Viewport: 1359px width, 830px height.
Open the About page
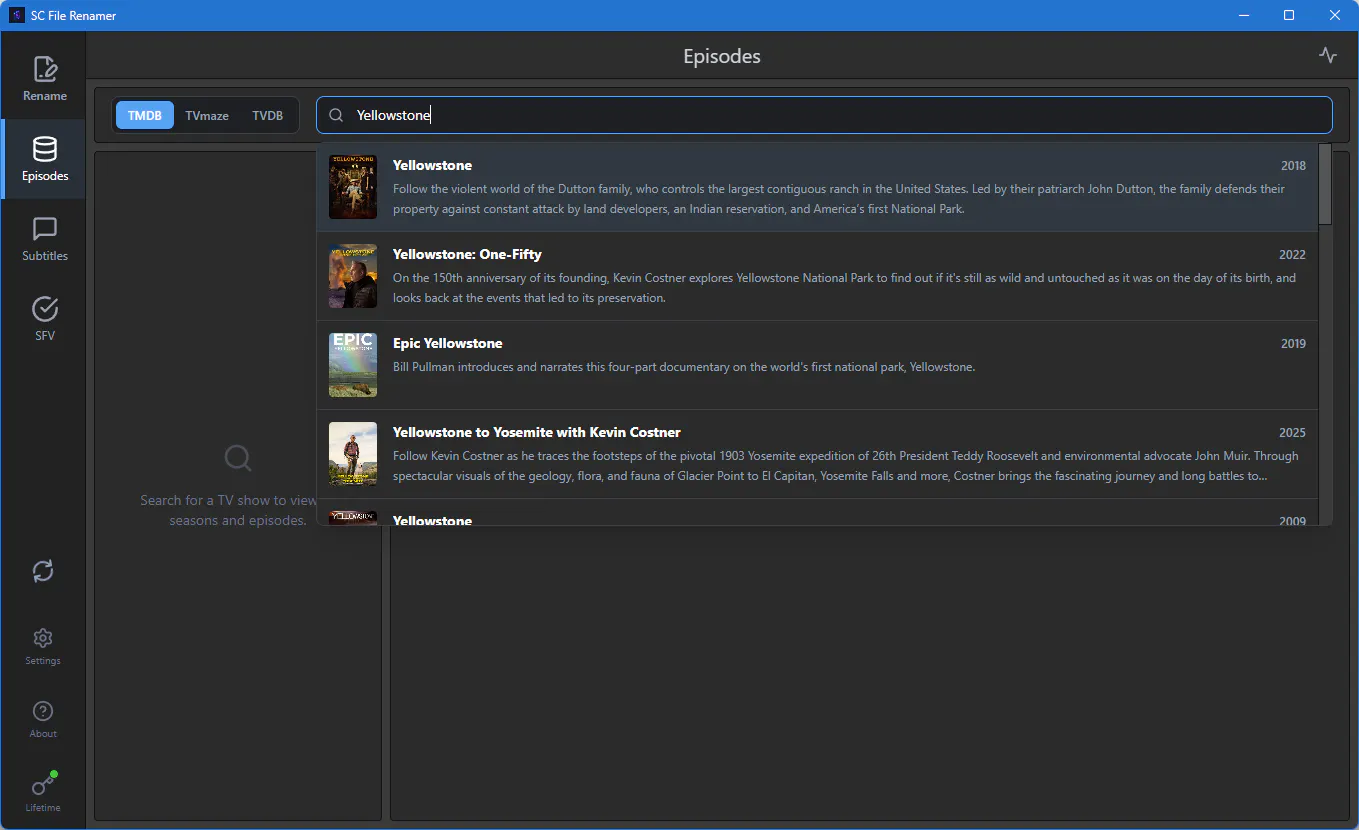tap(43, 719)
